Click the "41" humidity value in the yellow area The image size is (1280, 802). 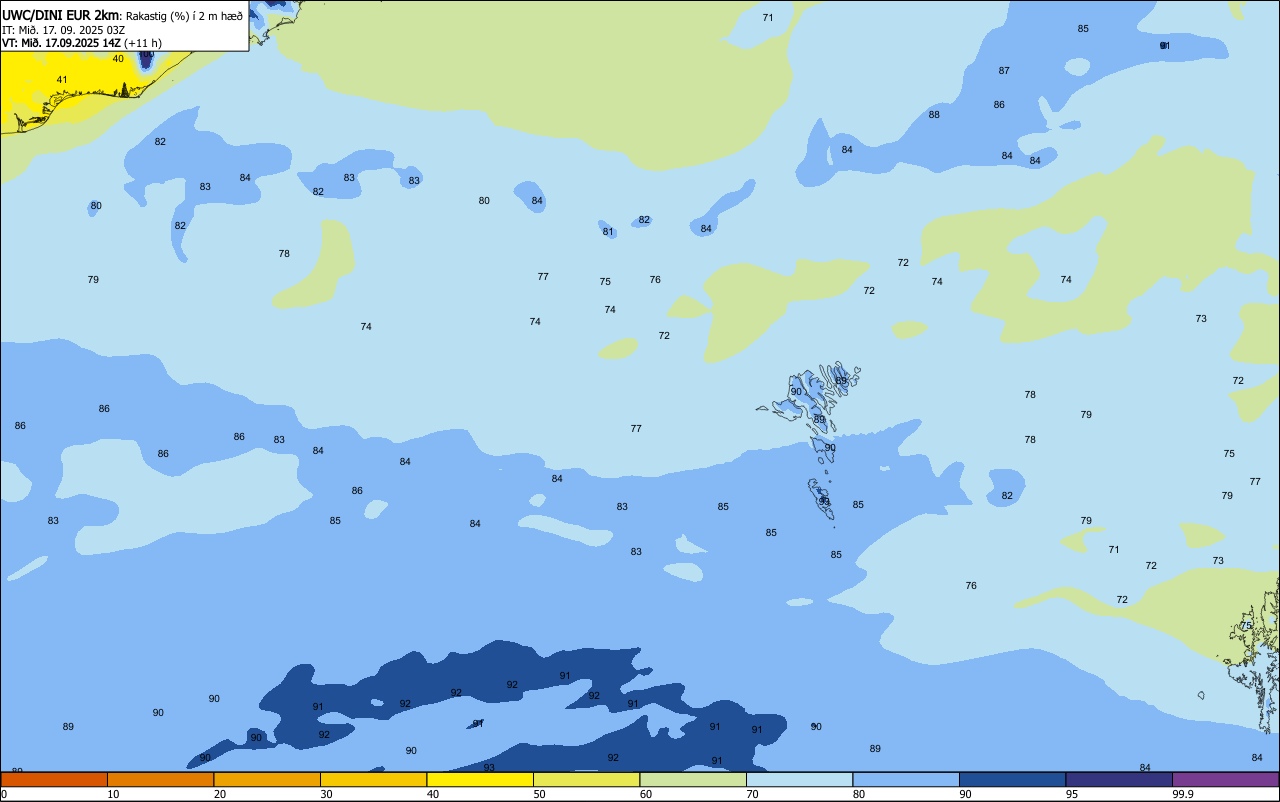coord(62,79)
